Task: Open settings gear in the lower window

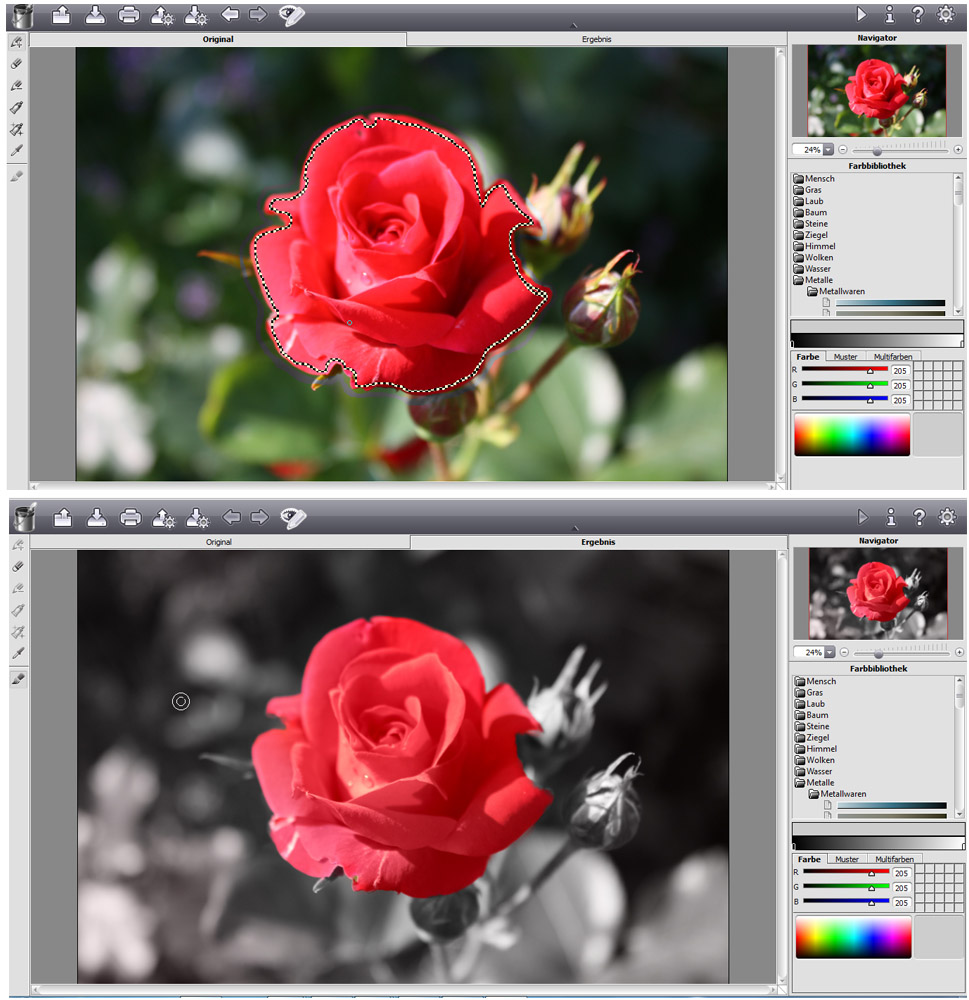Action: click(947, 517)
